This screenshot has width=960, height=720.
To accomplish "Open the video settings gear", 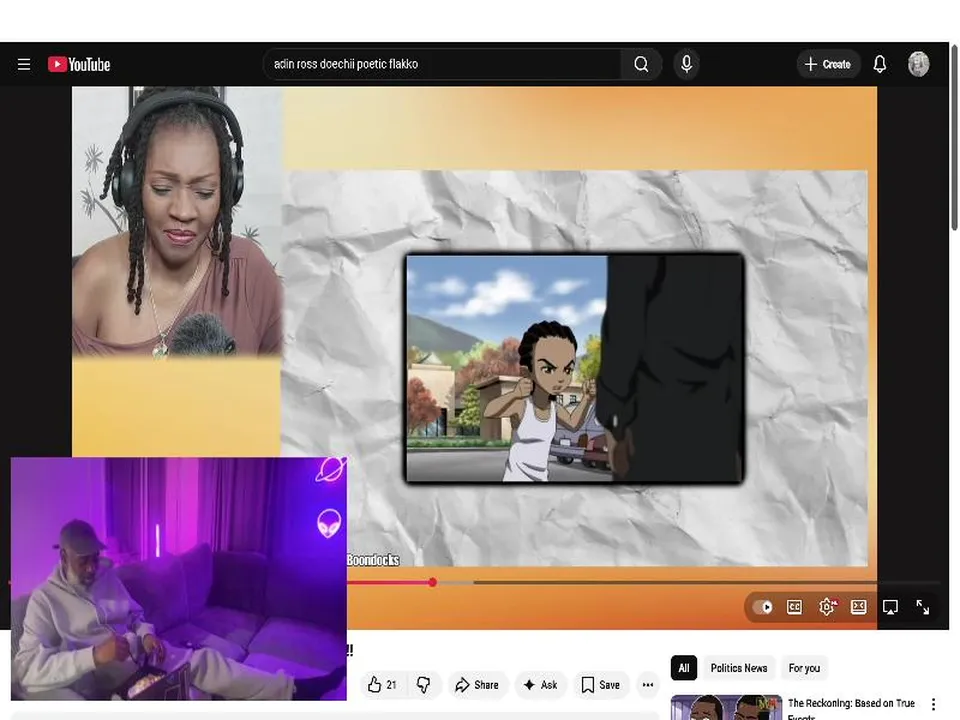I will pyautogui.click(x=827, y=607).
